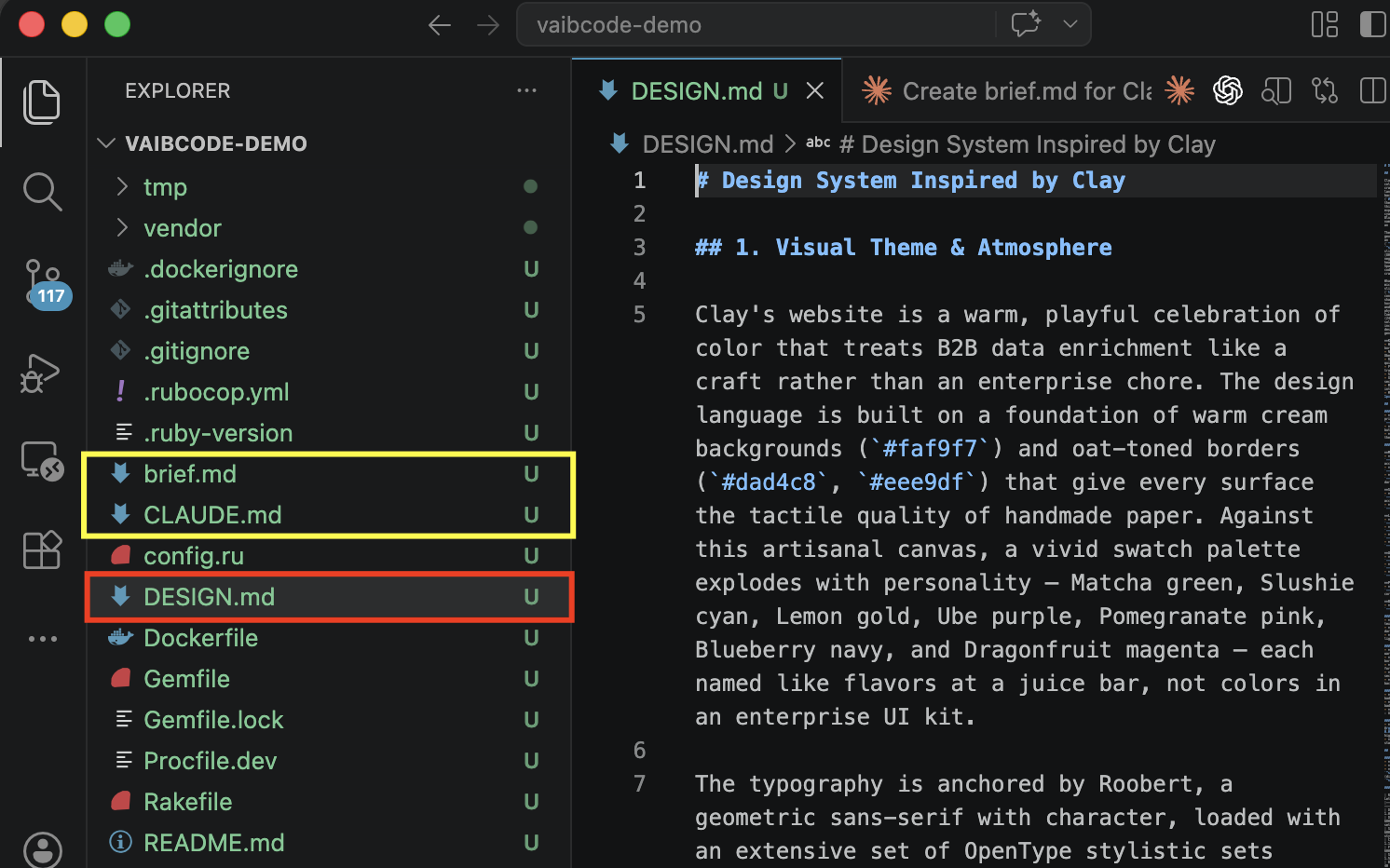This screenshot has height=868, width=1390.
Task: Open the Extensions view
Action: [x=42, y=550]
